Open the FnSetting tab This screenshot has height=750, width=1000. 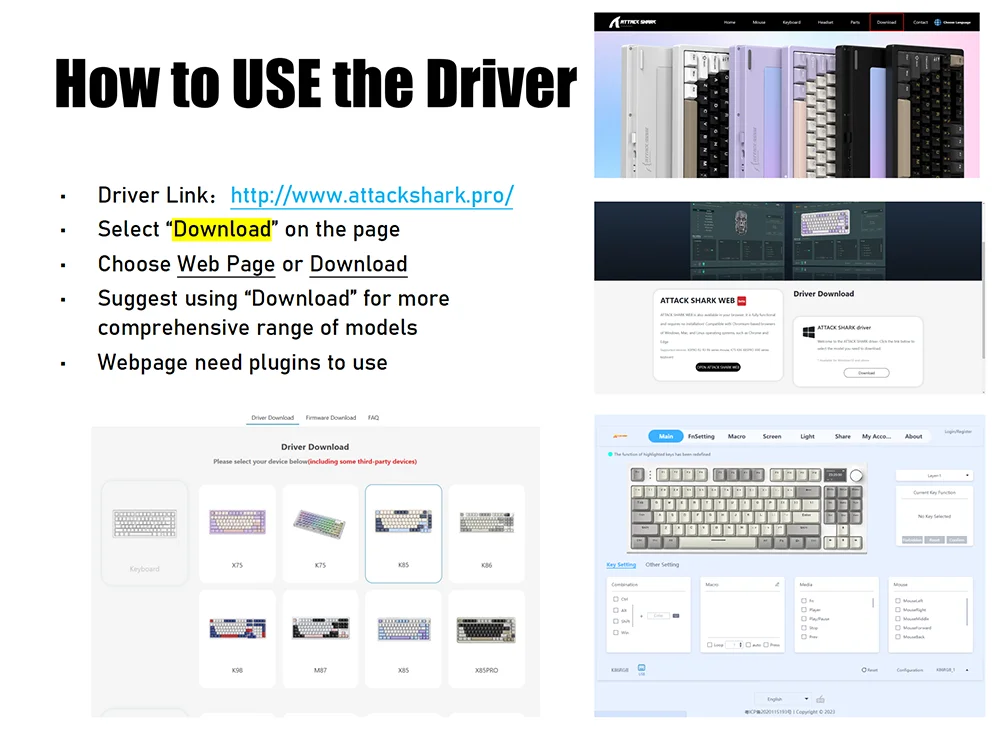(x=701, y=436)
